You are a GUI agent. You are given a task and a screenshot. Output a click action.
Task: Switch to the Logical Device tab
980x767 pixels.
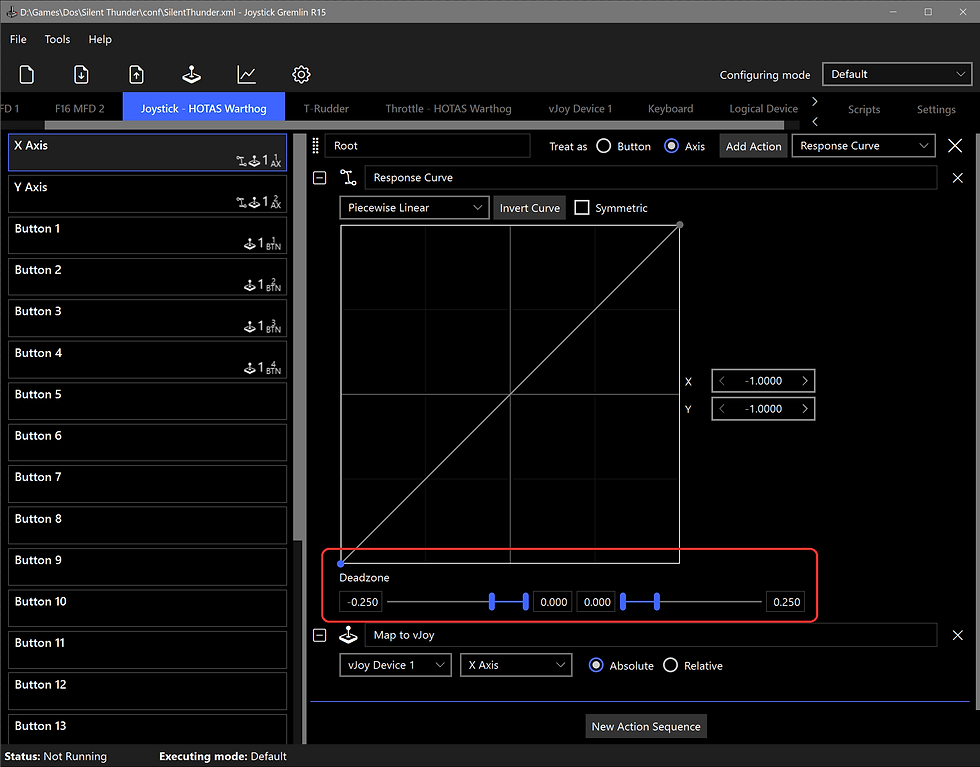click(x=763, y=108)
